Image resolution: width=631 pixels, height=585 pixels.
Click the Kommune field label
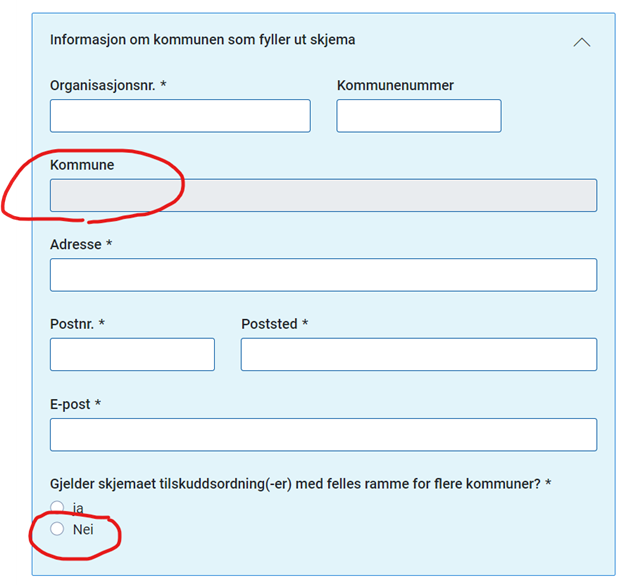82,165
